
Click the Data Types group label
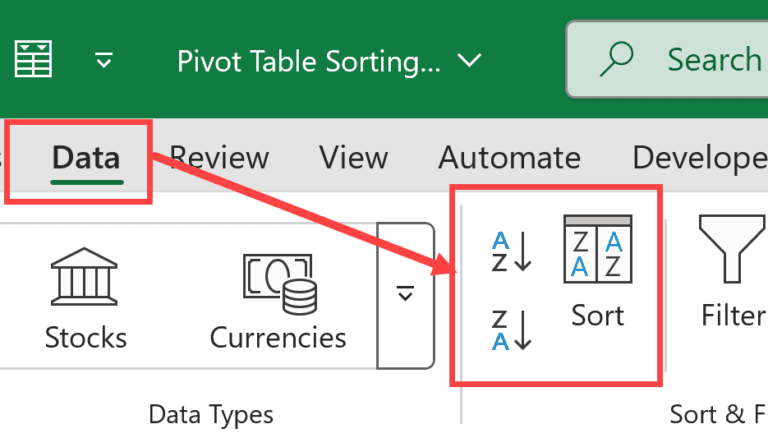[x=211, y=414]
